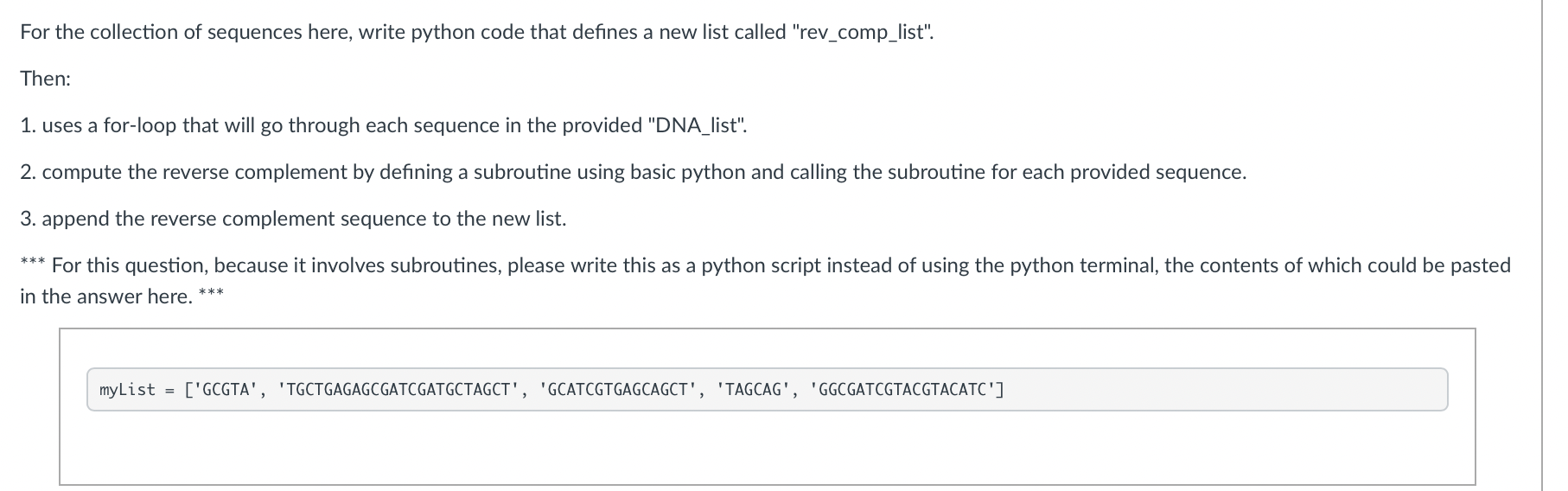Click the closing square bracket of the list
This screenshot has width=1568, height=491.
pos(1000,390)
